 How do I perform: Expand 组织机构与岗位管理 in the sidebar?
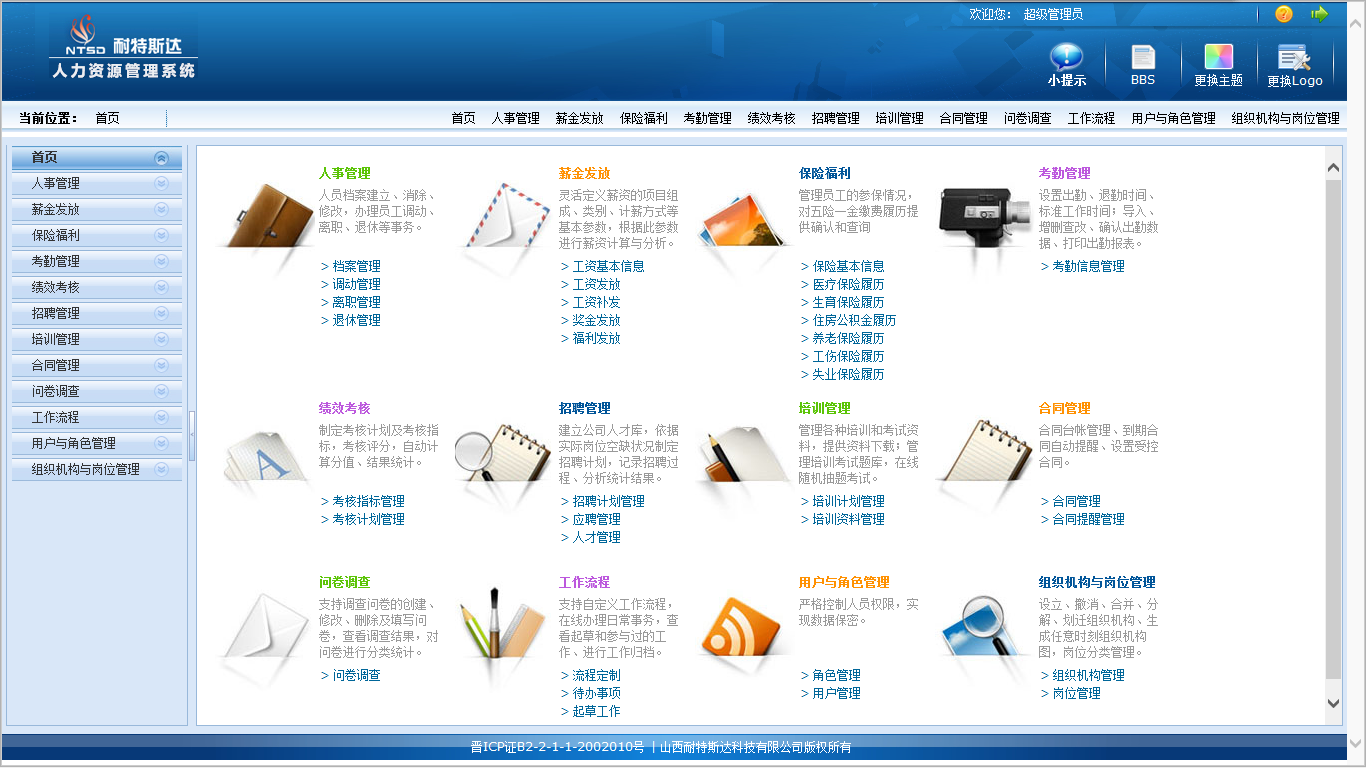click(x=161, y=470)
